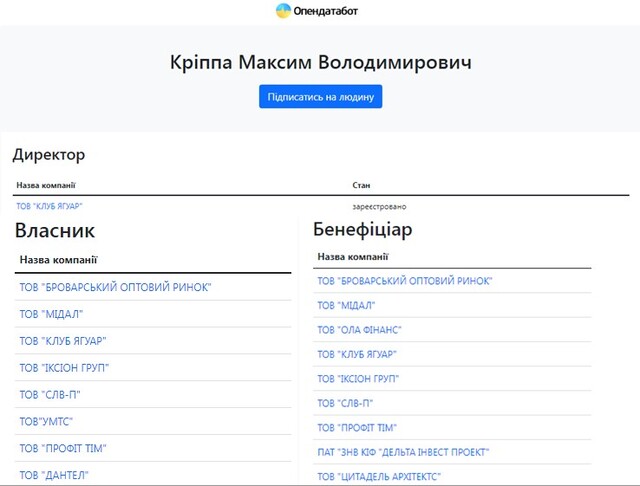Open ТОВ "КЛУБ ЯГУАР" in Директор table
This screenshot has height=486, width=640.
click(x=49, y=206)
